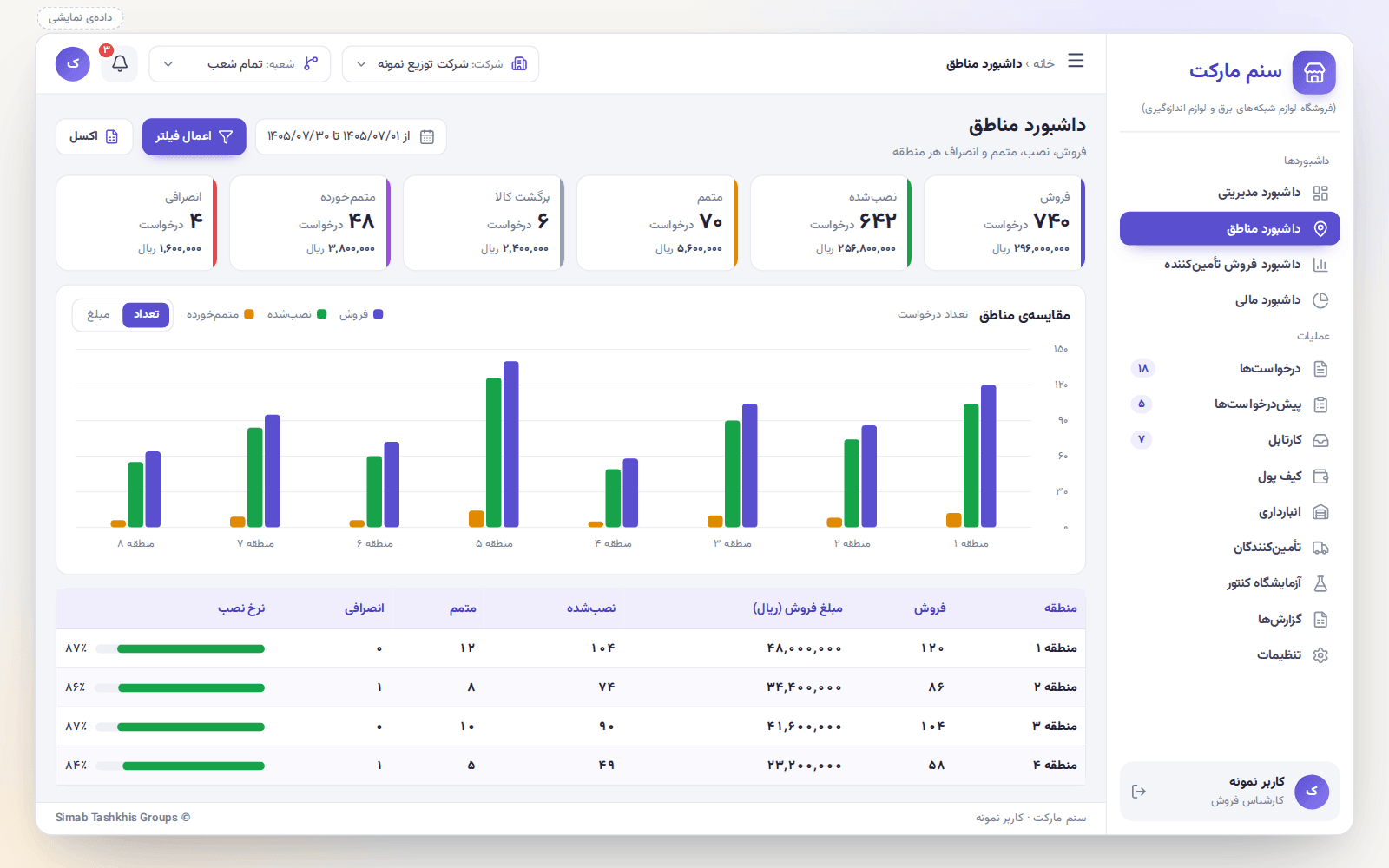
Task: Click the پیش‌درخواست‌ها clipboard icon
Action: coord(1320,404)
